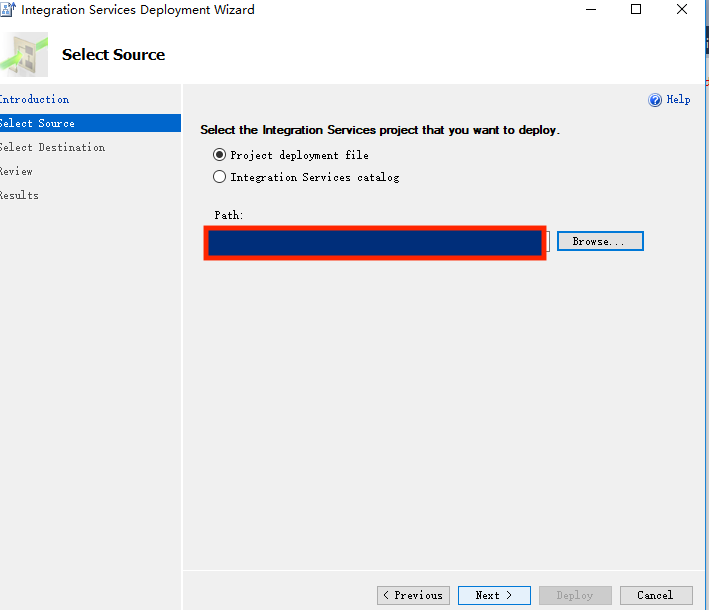The width and height of the screenshot is (709, 610).
Task: Click the blue Help question mark icon
Action: [x=655, y=100]
